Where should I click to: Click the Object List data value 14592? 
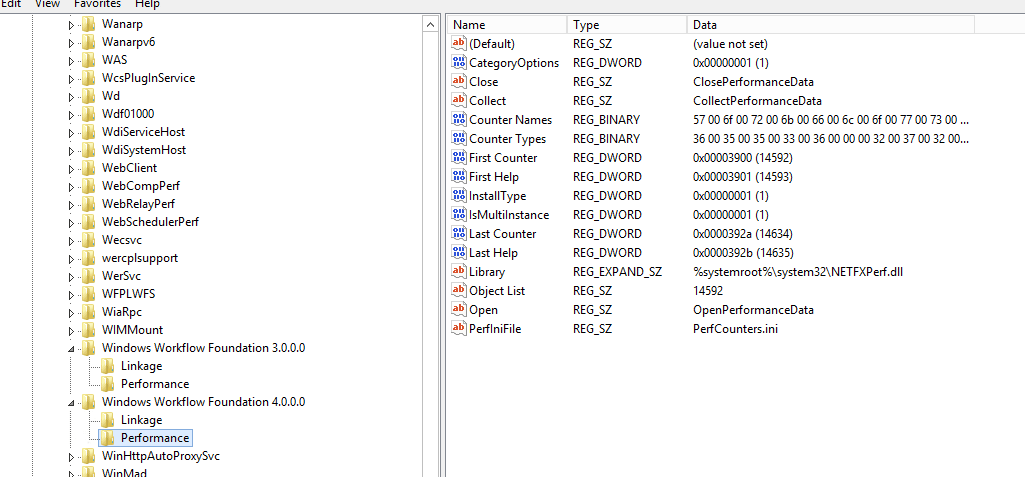(x=708, y=290)
